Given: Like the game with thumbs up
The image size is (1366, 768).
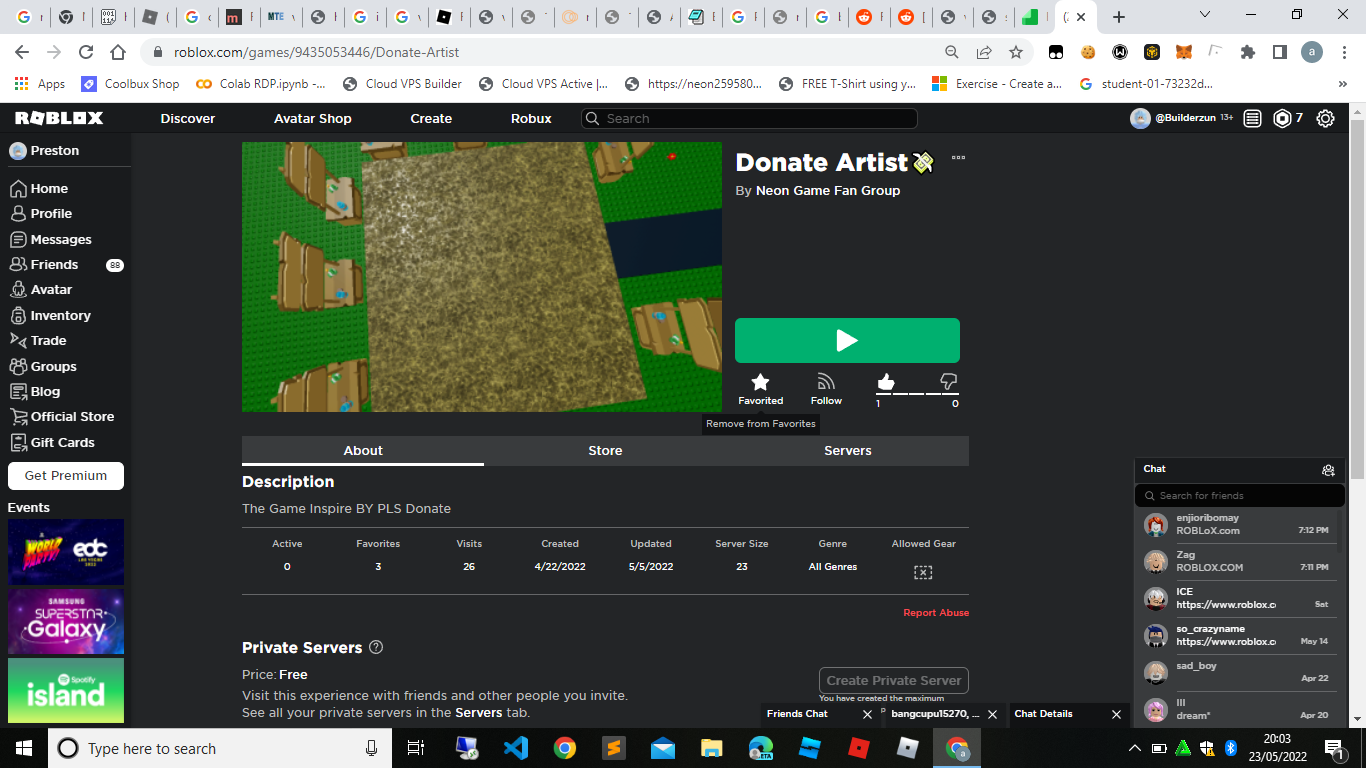Looking at the screenshot, I should [x=885, y=382].
